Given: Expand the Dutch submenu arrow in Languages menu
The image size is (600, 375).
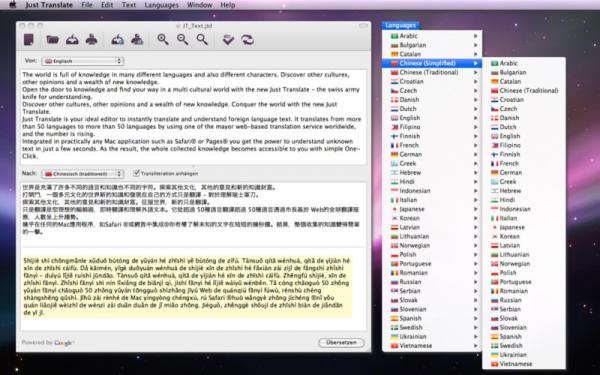Looking at the screenshot, I should coord(476,109).
